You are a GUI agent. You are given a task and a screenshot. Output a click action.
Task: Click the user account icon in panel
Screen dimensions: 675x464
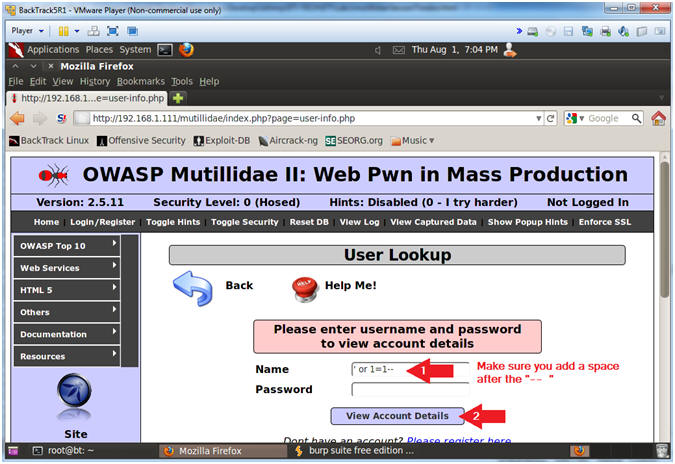pos(510,50)
